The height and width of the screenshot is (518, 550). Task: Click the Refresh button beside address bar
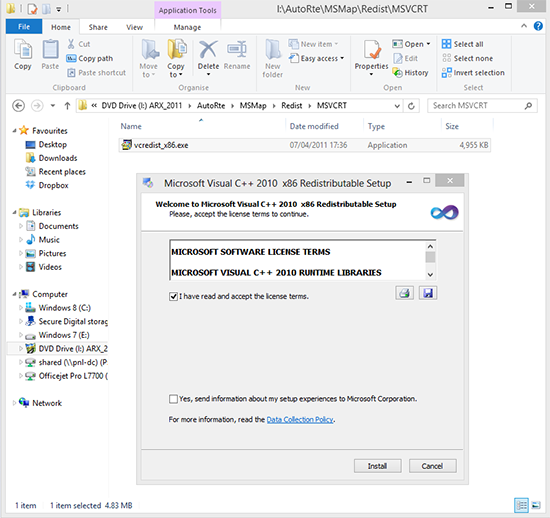tap(411, 106)
